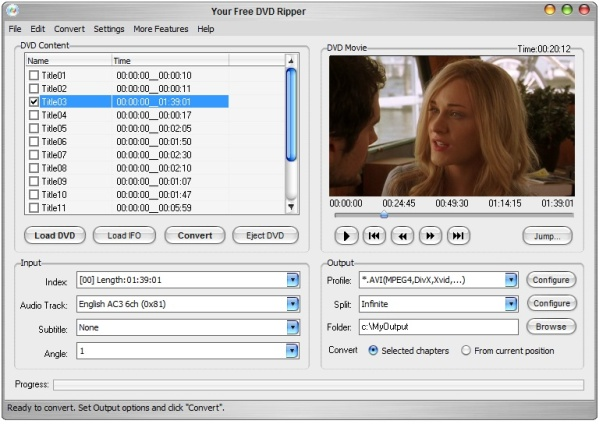
Task: Open the Convert menu
Action: [69, 29]
